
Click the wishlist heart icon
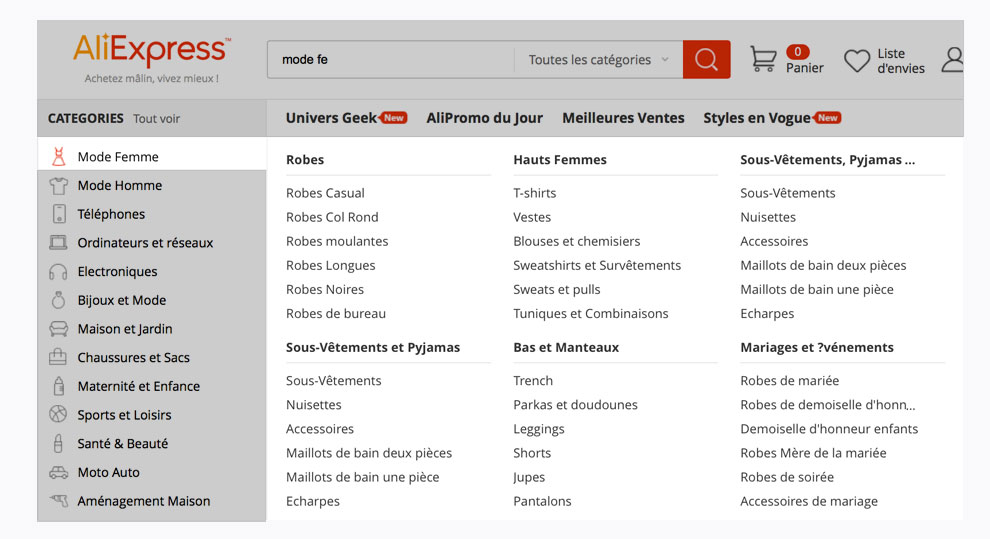(857, 61)
